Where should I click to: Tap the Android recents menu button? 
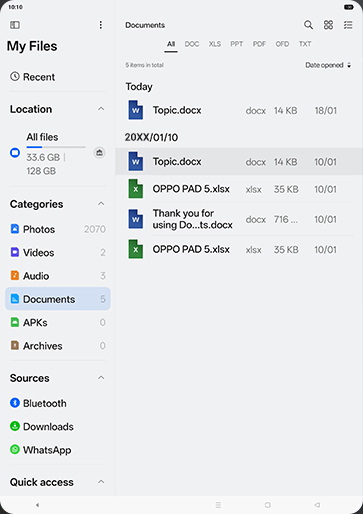click(x=218, y=505)
